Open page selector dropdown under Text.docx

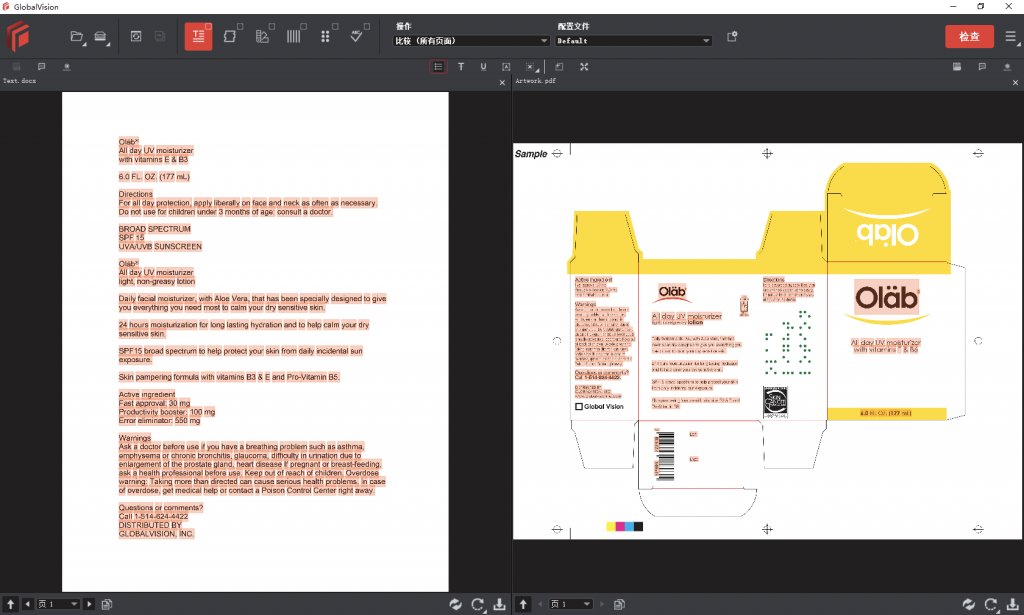click(58, 605)
